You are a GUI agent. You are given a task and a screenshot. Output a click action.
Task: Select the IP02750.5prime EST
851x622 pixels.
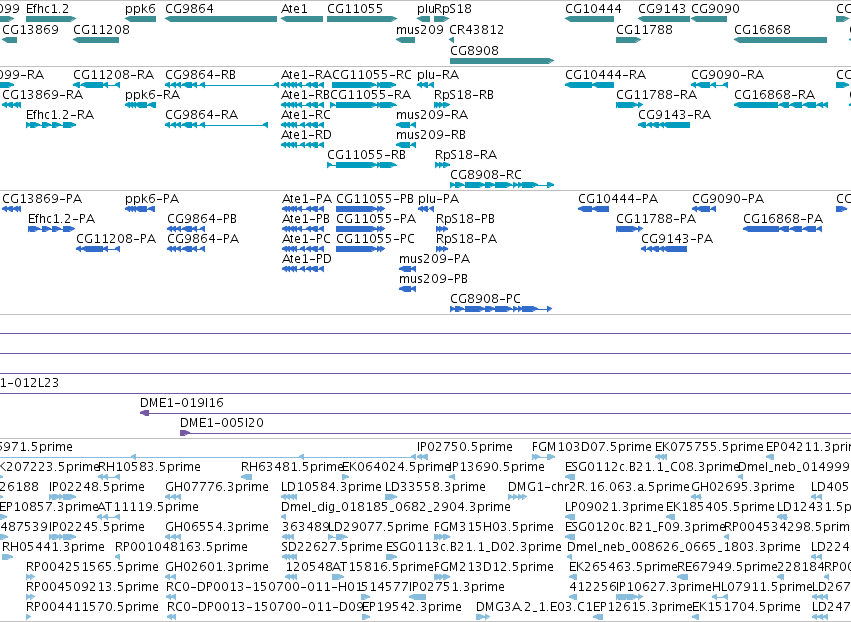pyautogui.click(x=423, y=457)
